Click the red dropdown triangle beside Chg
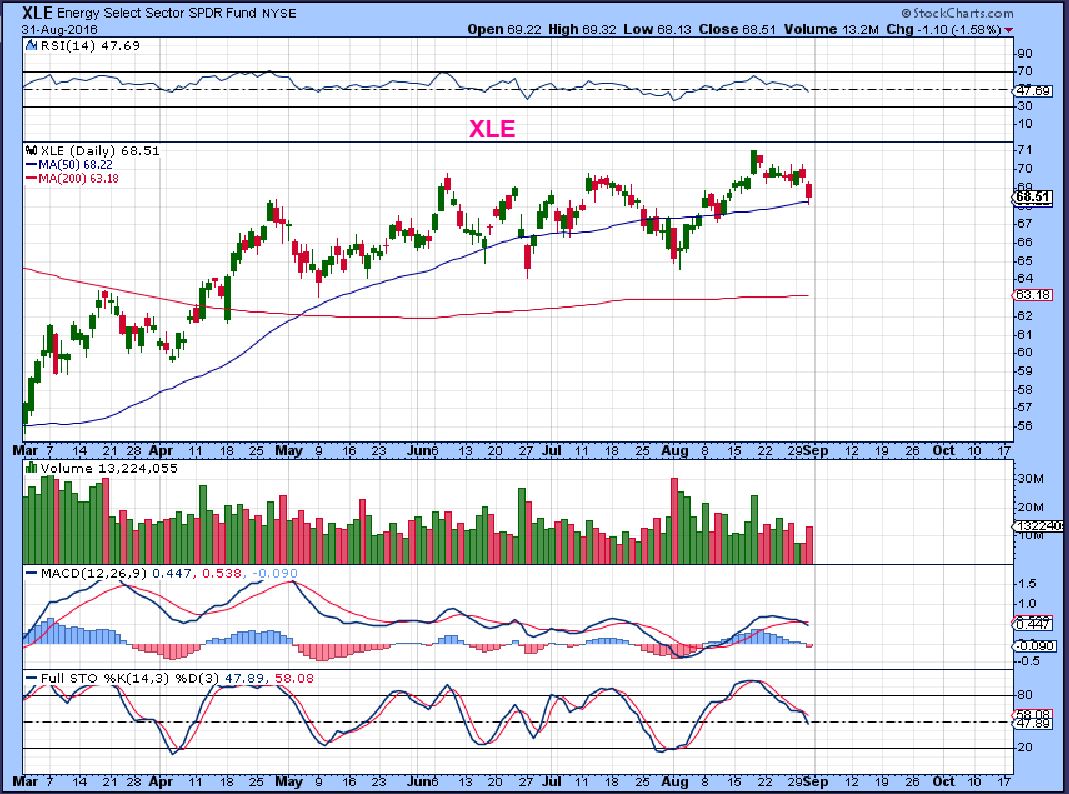 pyautogui.click(x=1008, y=31)
